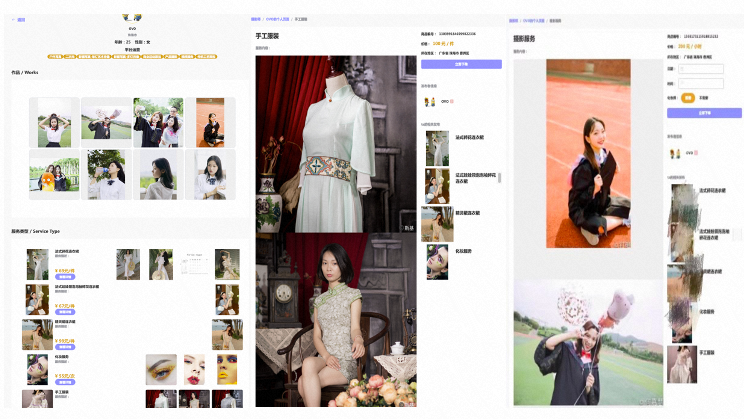Open the handmade clothing item in photography related list
744x419 pixels.
click(682, 364)
